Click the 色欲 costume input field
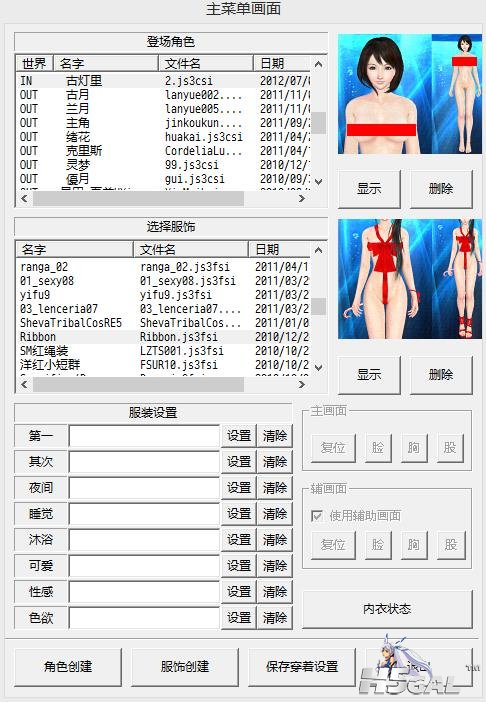486x702 pixels. click(144, 618)
